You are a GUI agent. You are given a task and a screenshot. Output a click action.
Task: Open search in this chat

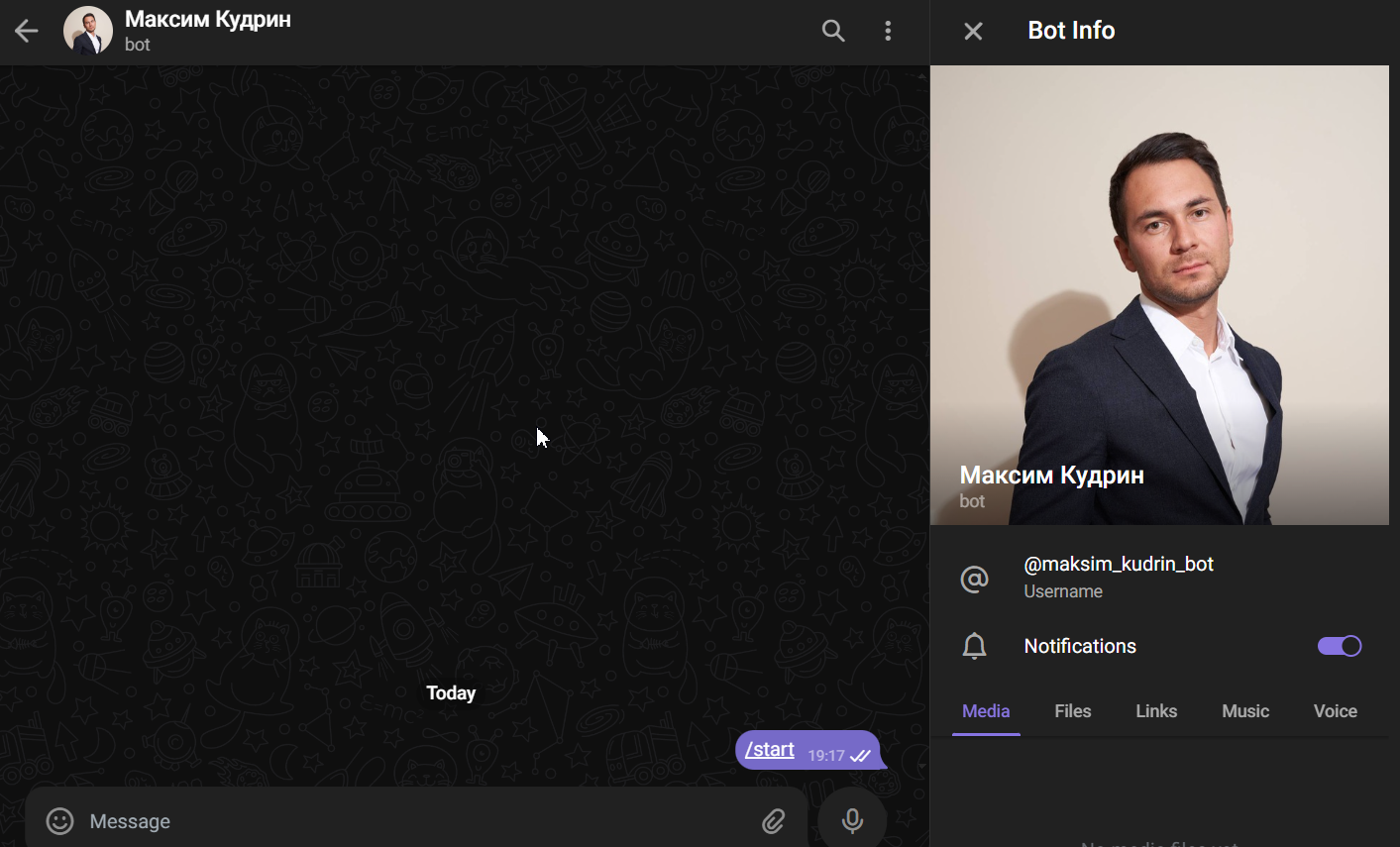833,31
